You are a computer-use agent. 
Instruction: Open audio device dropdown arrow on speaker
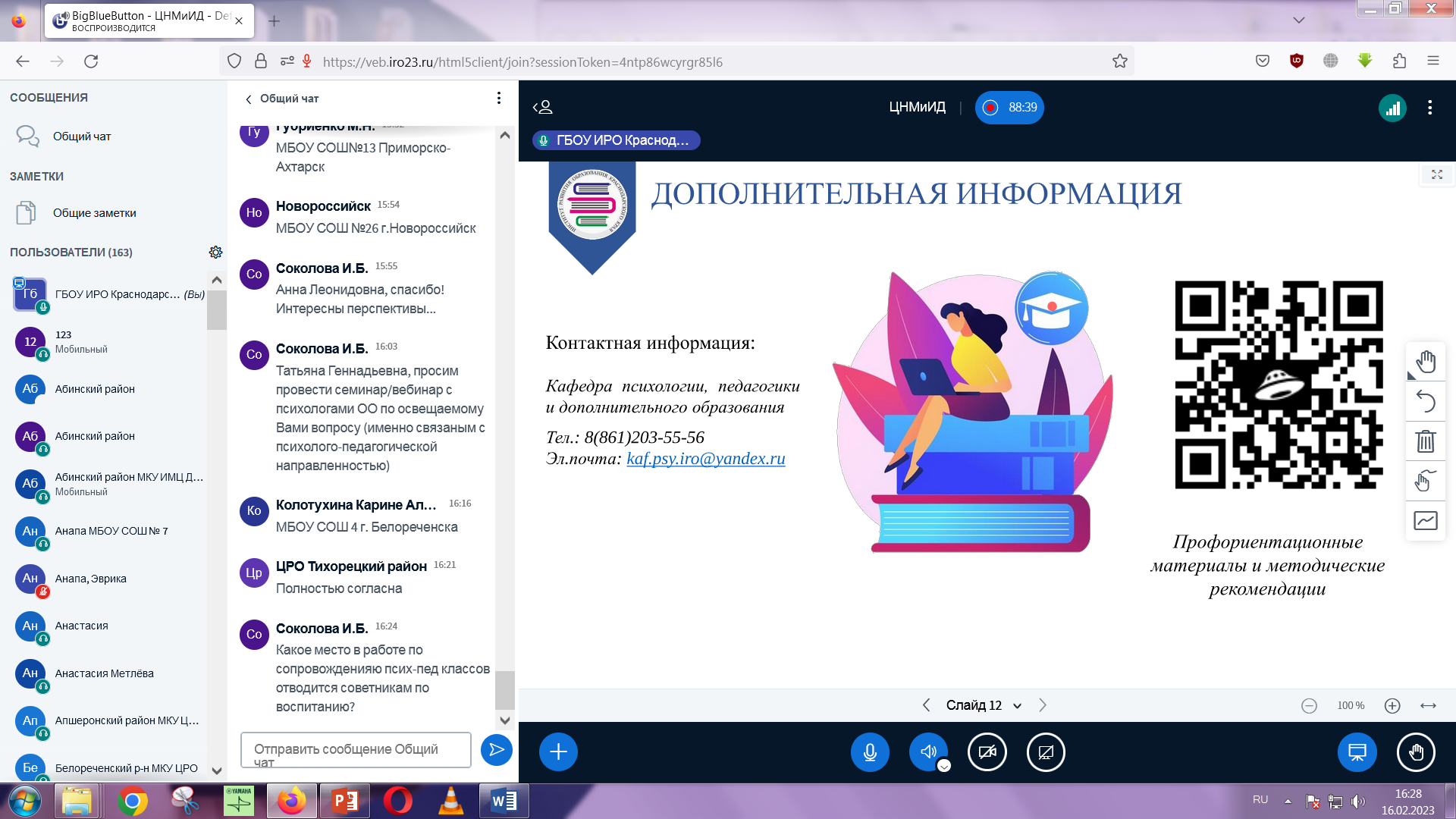click(x=944, y=766)
